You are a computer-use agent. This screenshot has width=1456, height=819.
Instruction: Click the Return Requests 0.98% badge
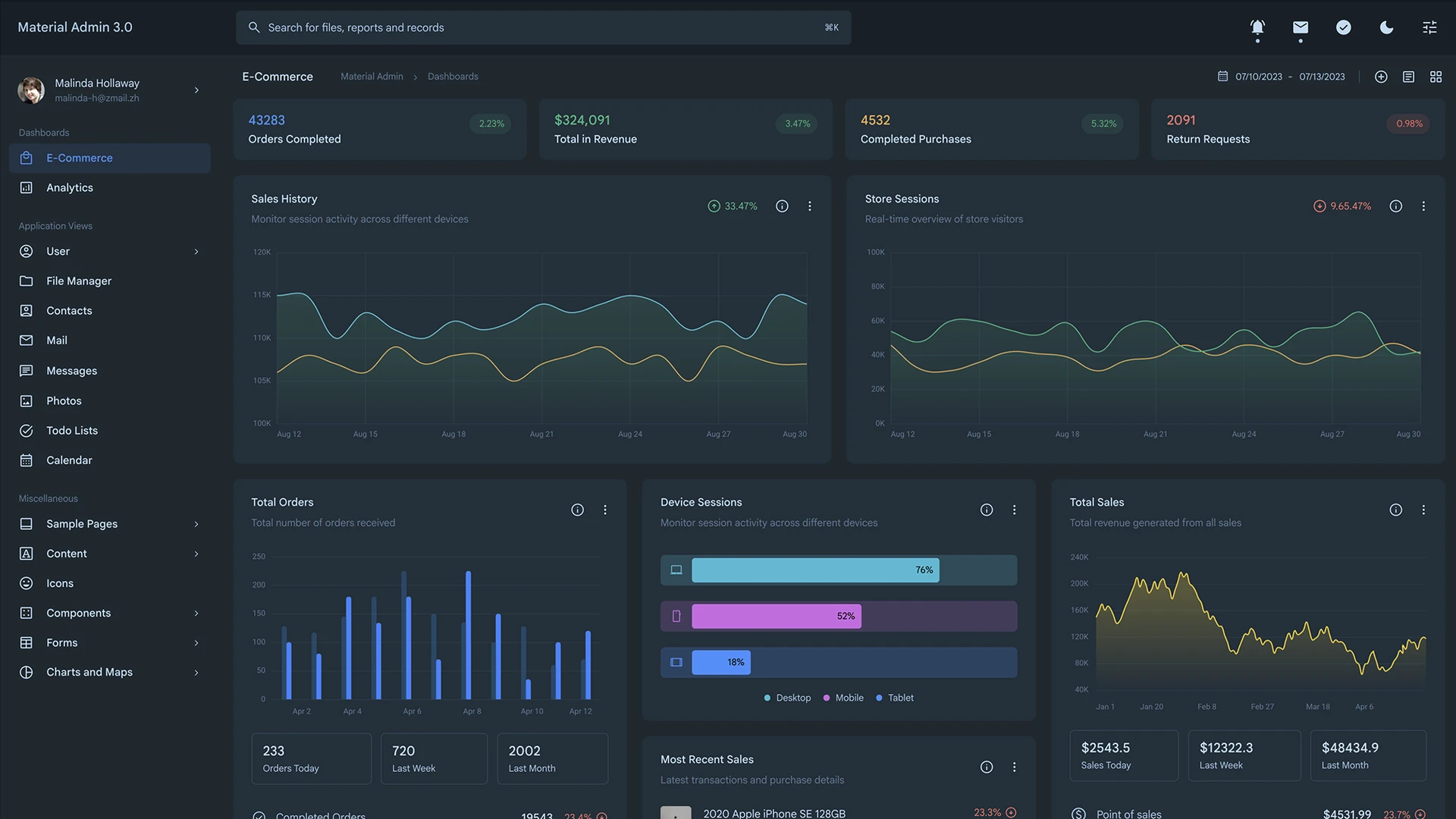tap(1409, 124)
